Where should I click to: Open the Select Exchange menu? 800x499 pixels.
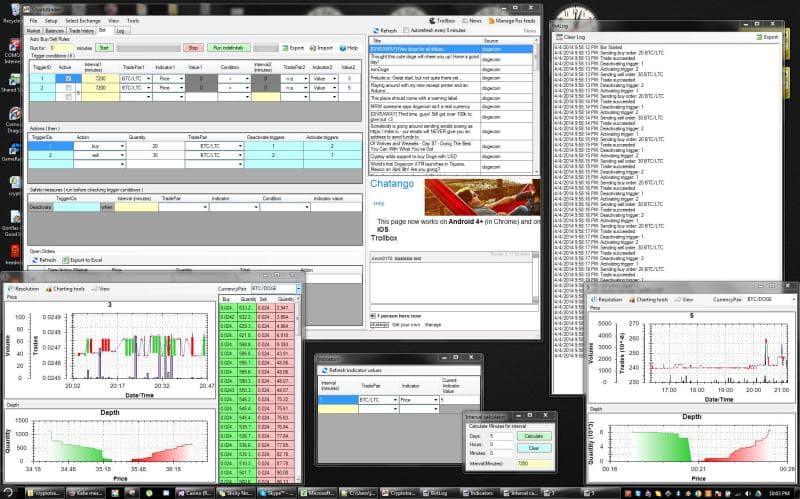(81, 20)
